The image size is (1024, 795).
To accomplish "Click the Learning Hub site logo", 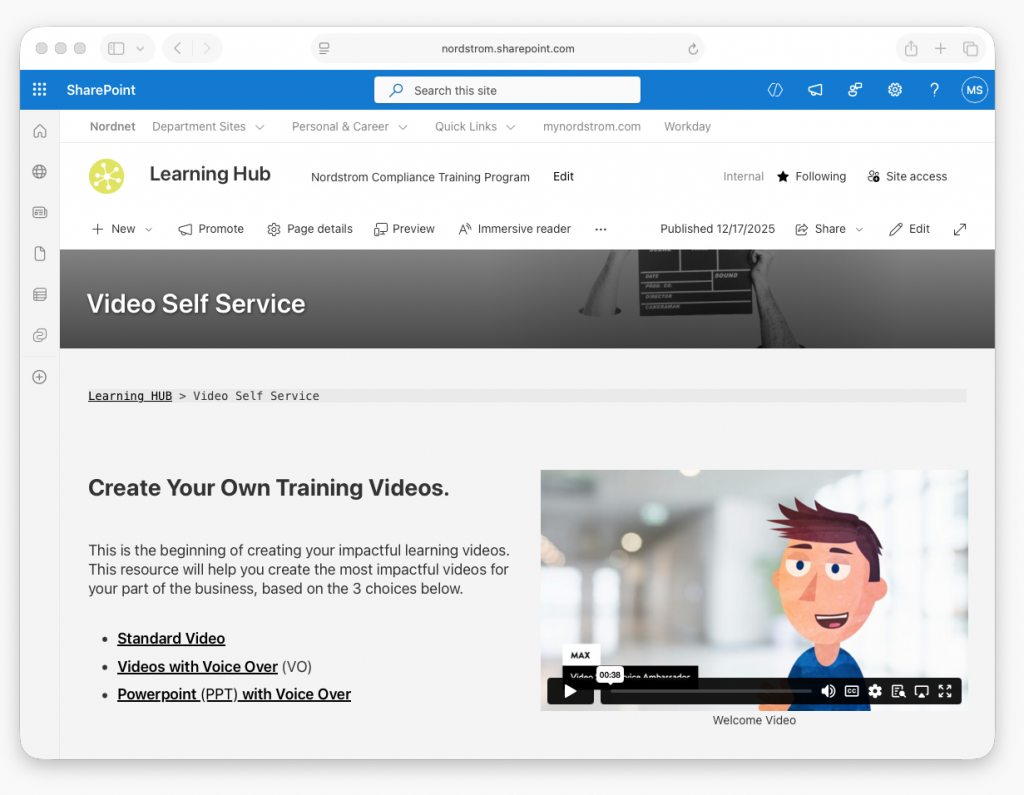I will tap(106, 176).
